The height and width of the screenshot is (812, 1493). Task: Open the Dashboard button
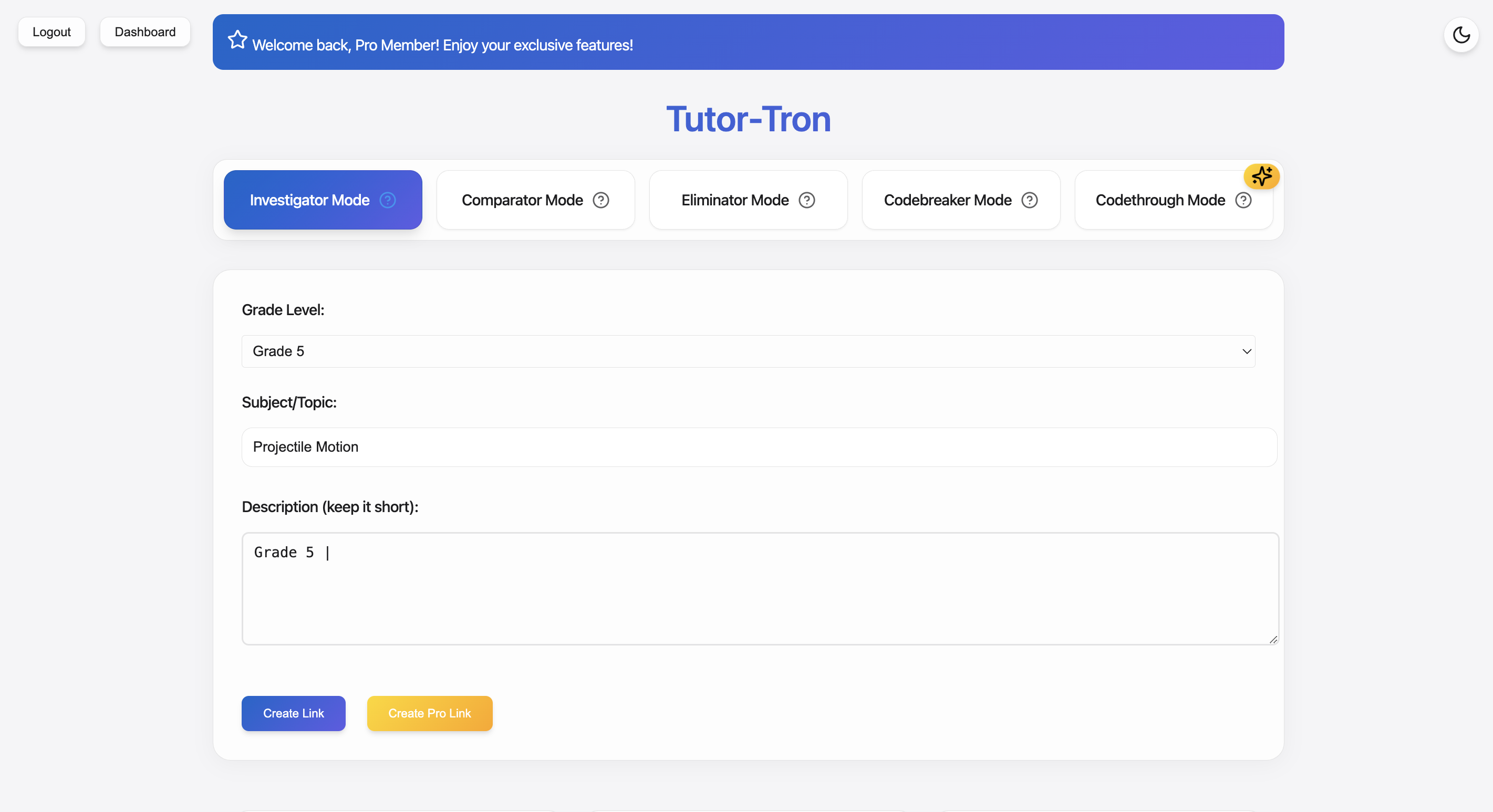pos(145,32)
